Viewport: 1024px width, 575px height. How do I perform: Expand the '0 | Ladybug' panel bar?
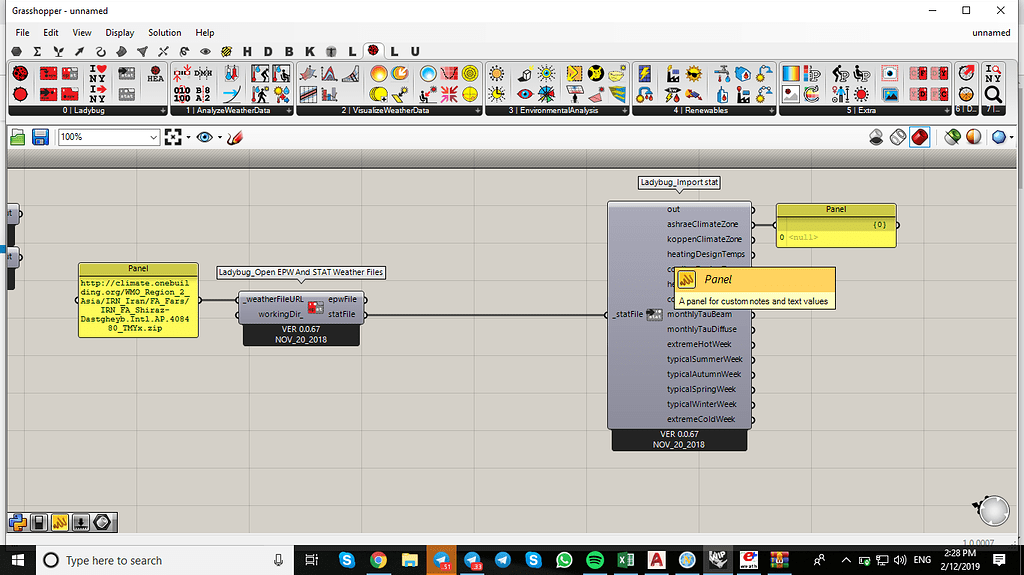pyautogui.click(x=88, y=110)
